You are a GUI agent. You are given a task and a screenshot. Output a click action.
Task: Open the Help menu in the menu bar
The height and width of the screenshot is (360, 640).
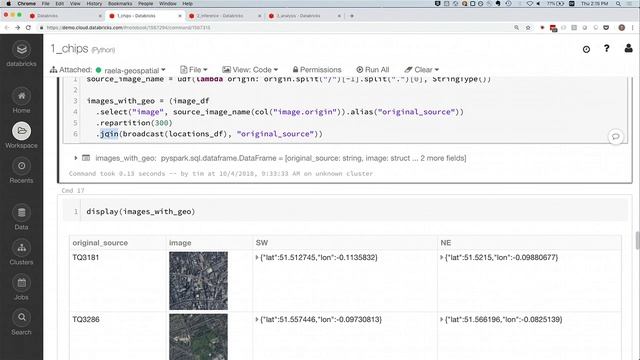click(187, 4)
